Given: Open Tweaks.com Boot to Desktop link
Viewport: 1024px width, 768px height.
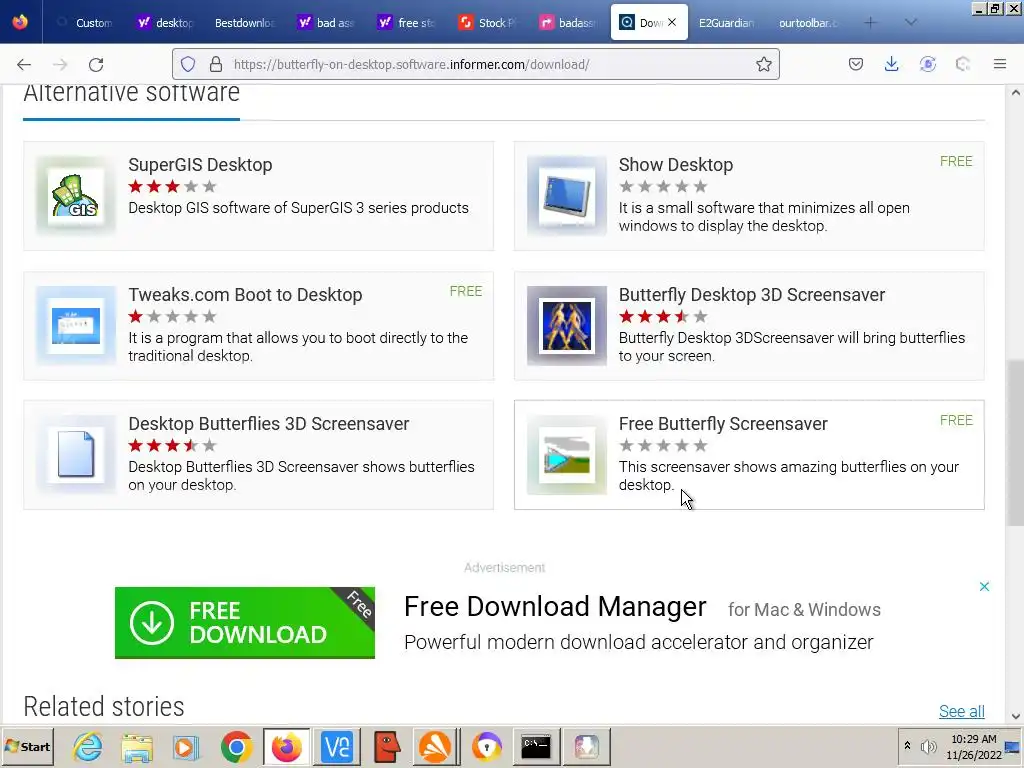Looking at the screenshot, I should tap(245, 295).
